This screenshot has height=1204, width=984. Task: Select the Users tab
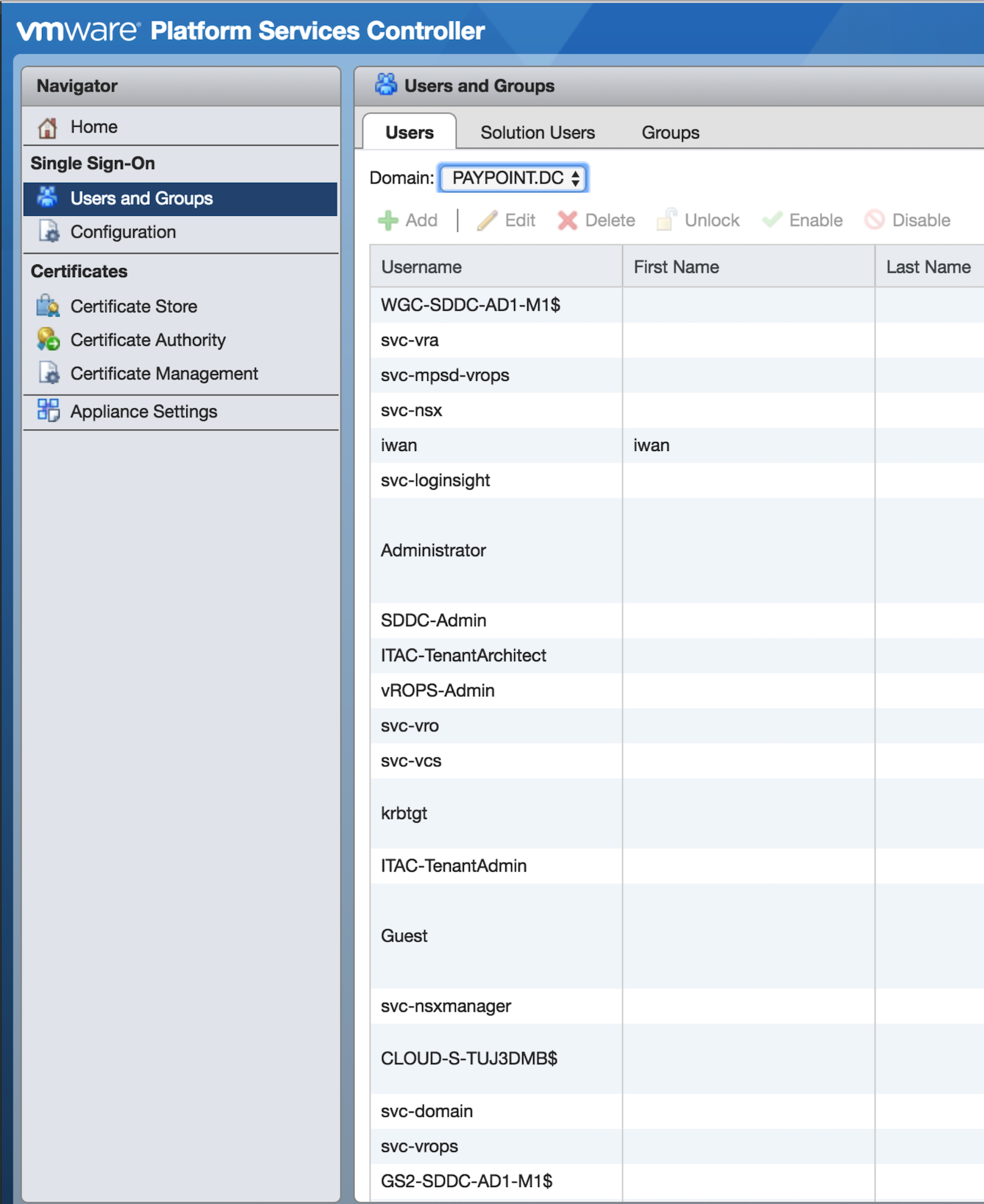point(410,133)
